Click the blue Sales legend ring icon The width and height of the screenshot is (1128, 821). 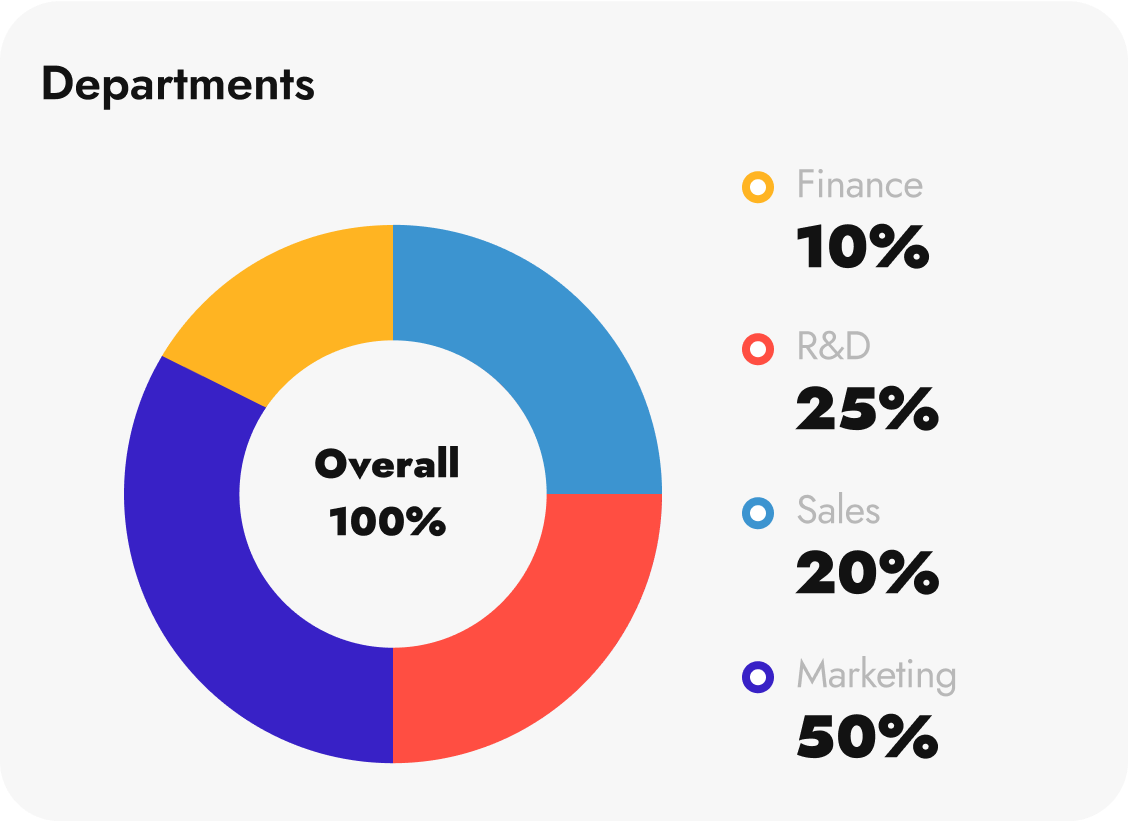pyautogui.click(x=758, y=514)
